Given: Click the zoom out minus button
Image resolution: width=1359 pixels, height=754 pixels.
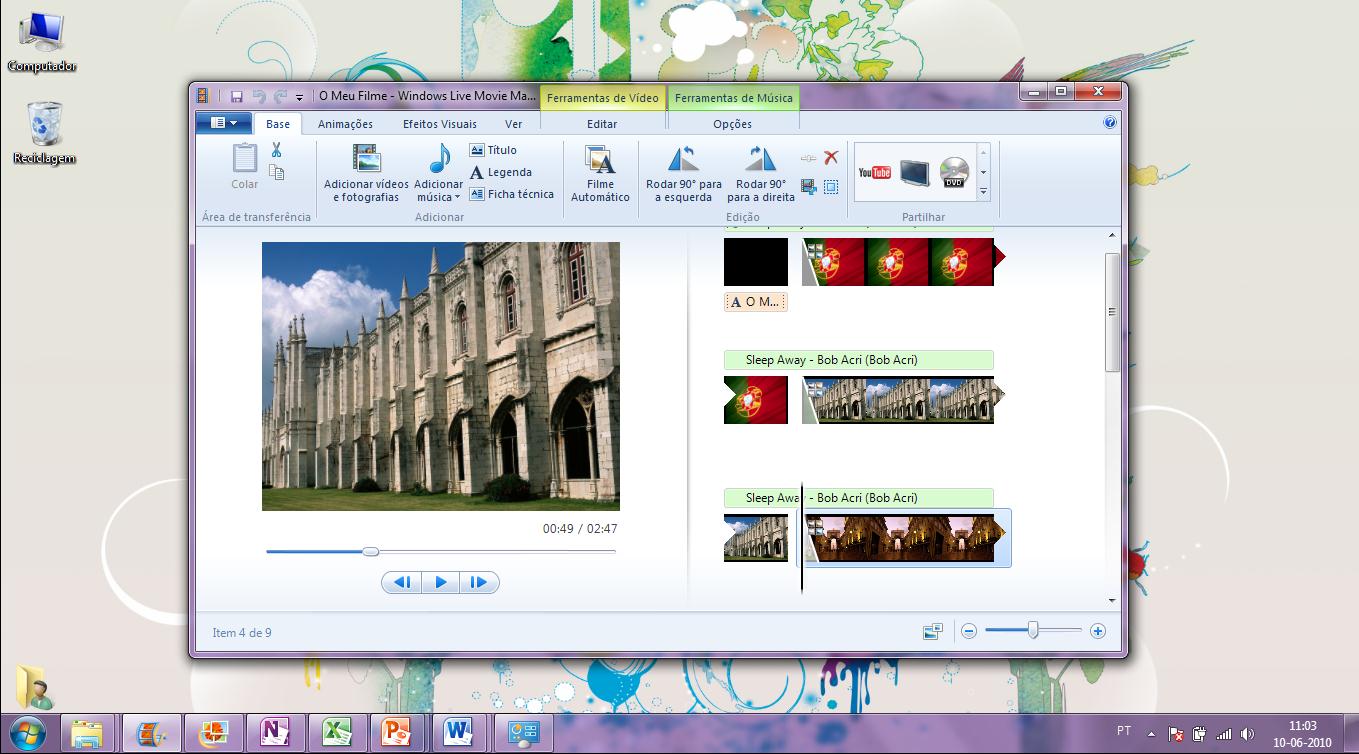Looking at the screenshot, I should (968, 631).
